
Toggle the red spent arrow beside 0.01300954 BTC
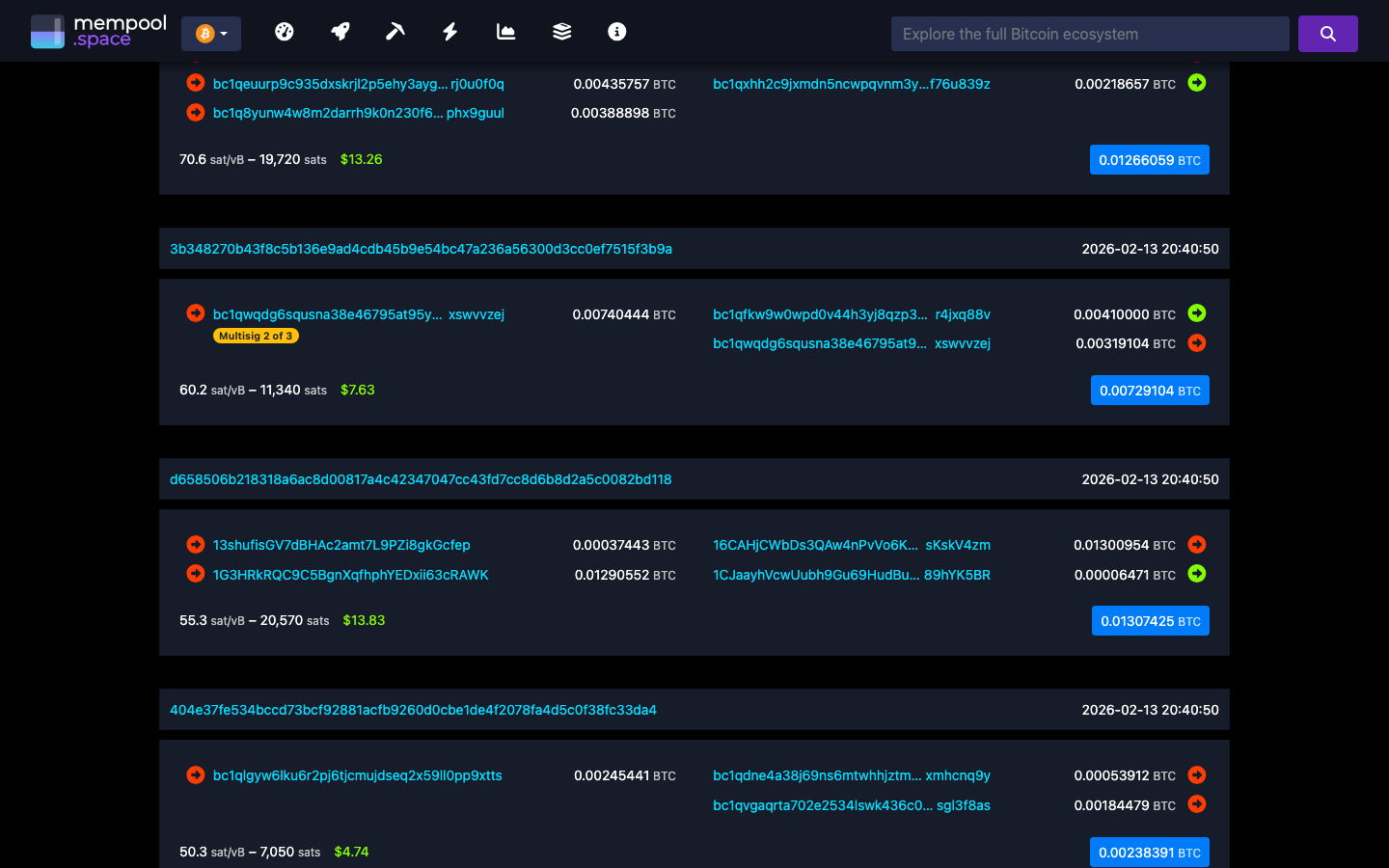tap(1196, 544)
